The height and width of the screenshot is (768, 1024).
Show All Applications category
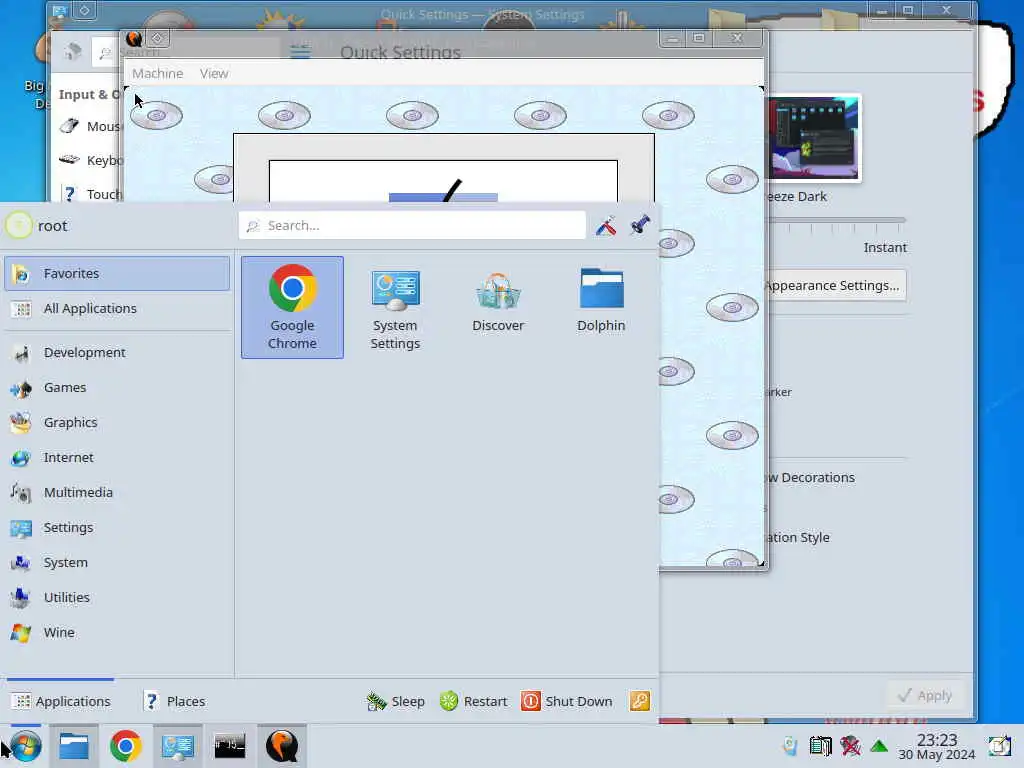tap(117, 308)
